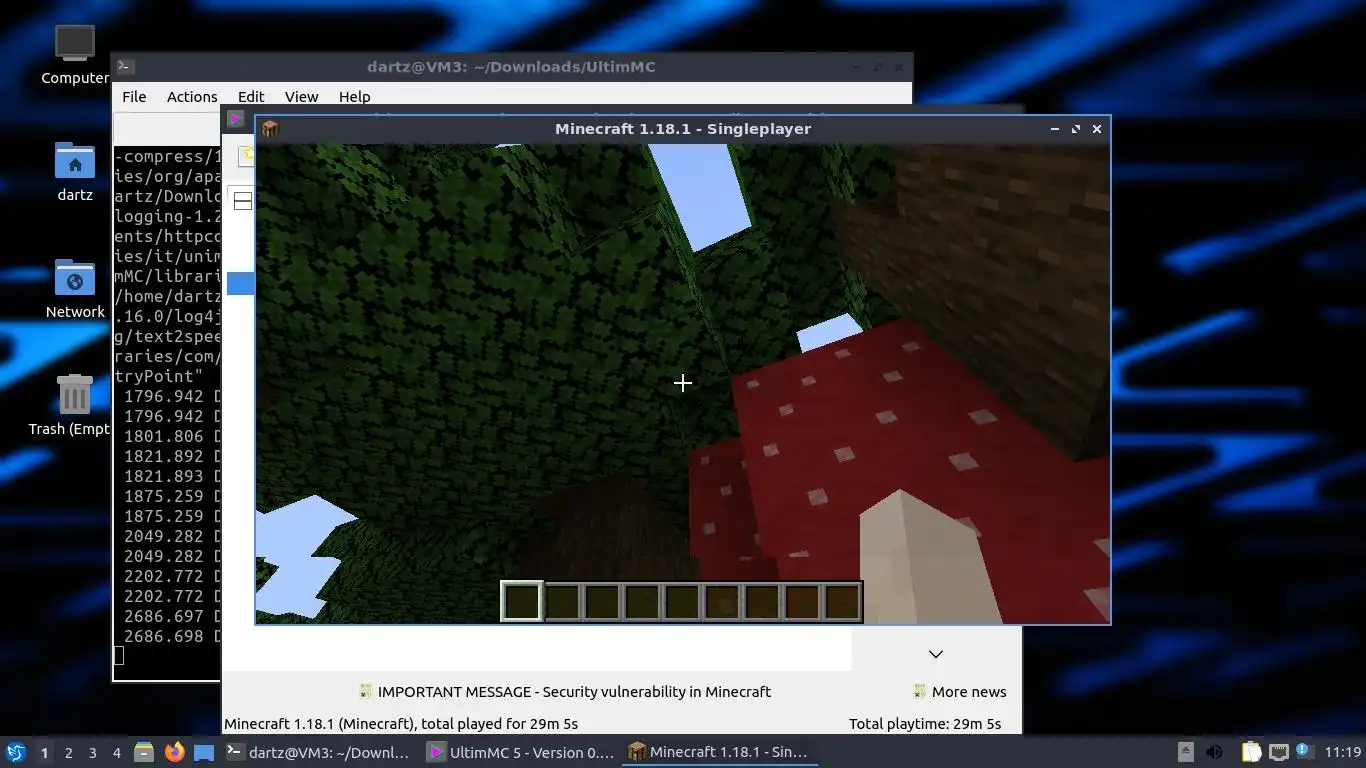Expand the chevron arrow in UltimMC window
Viewport: 1366px width, 768px height.
point(936,654)
